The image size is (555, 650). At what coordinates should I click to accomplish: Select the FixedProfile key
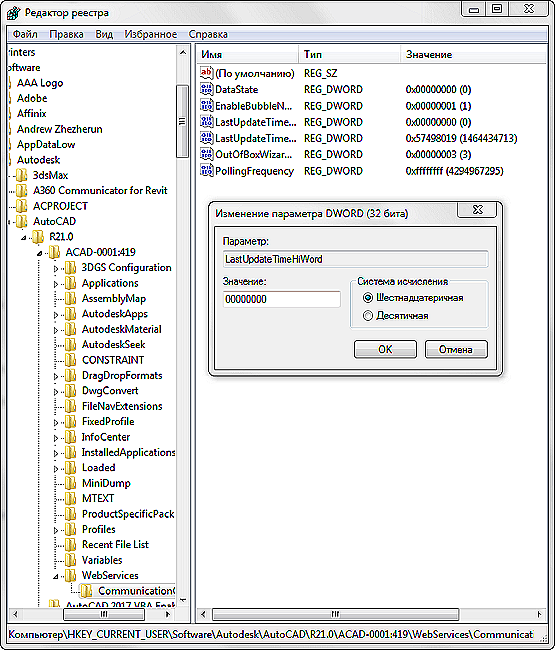[108, 422]
